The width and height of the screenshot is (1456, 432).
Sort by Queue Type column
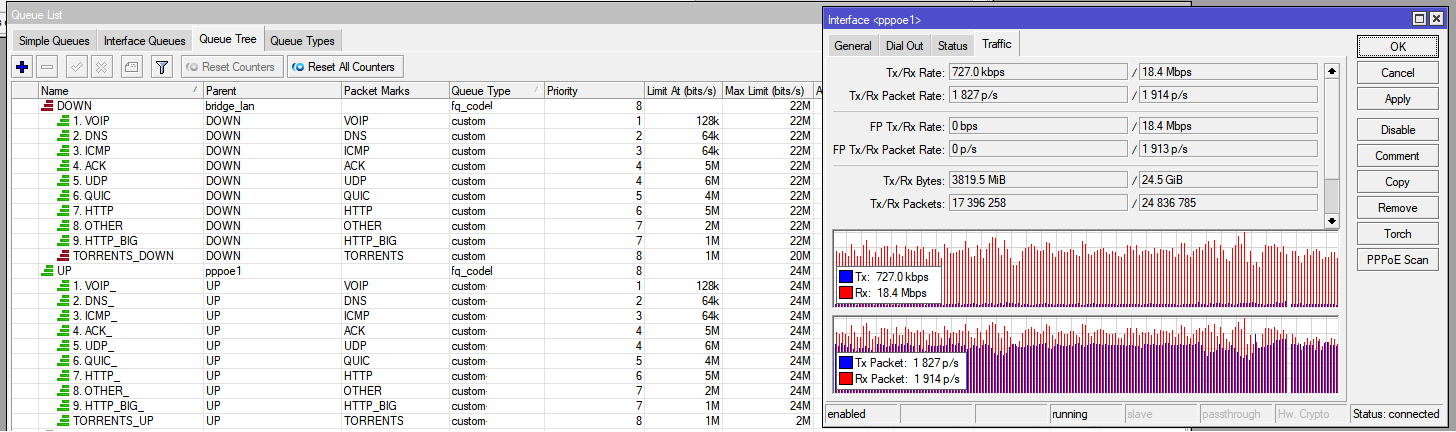496,90
